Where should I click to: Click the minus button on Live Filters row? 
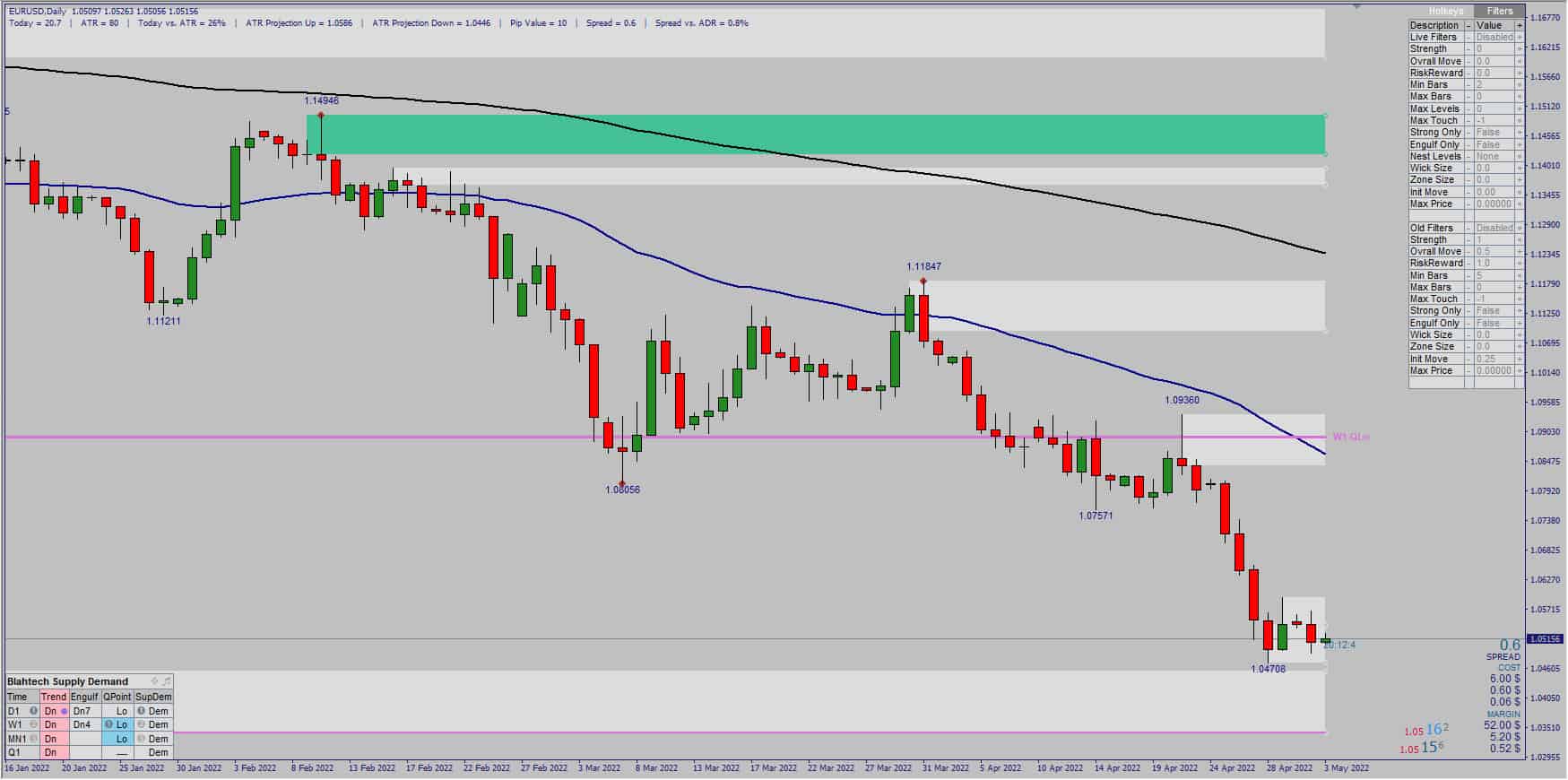click(1468, 37)
